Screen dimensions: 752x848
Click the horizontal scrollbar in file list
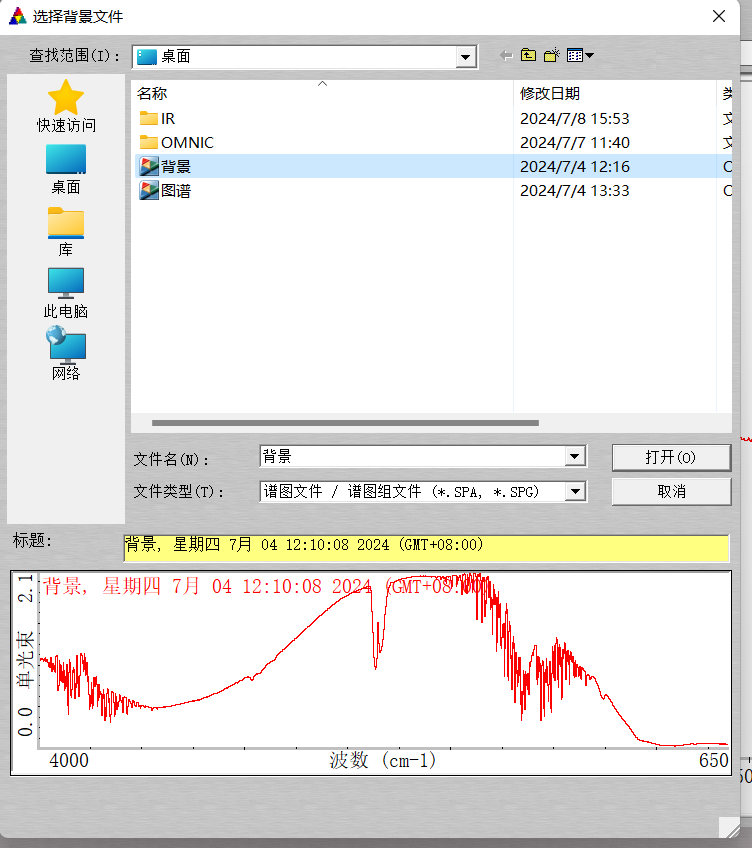(x=345, y=423)
